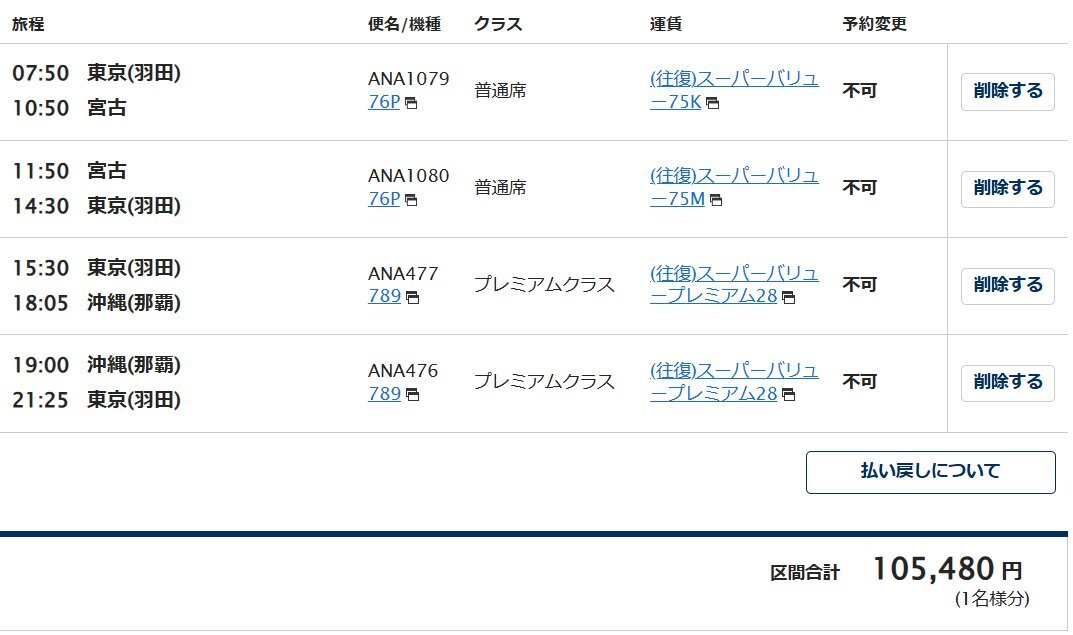
Task: Click the 払い戻しについて refund info button
Action: (931, 472)
